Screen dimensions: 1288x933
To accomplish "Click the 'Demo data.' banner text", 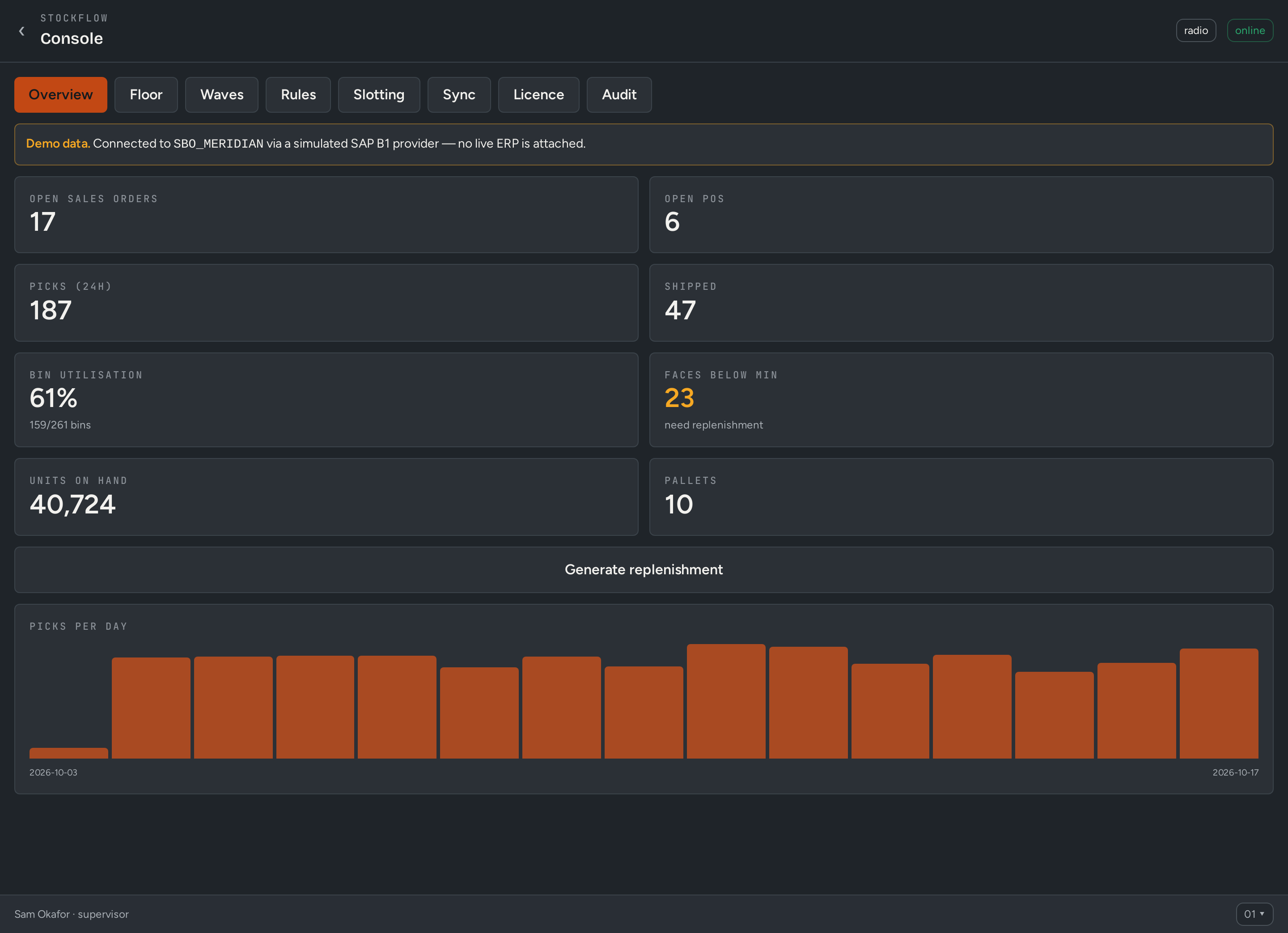I will pyautogui.click(x=58, y=144).
